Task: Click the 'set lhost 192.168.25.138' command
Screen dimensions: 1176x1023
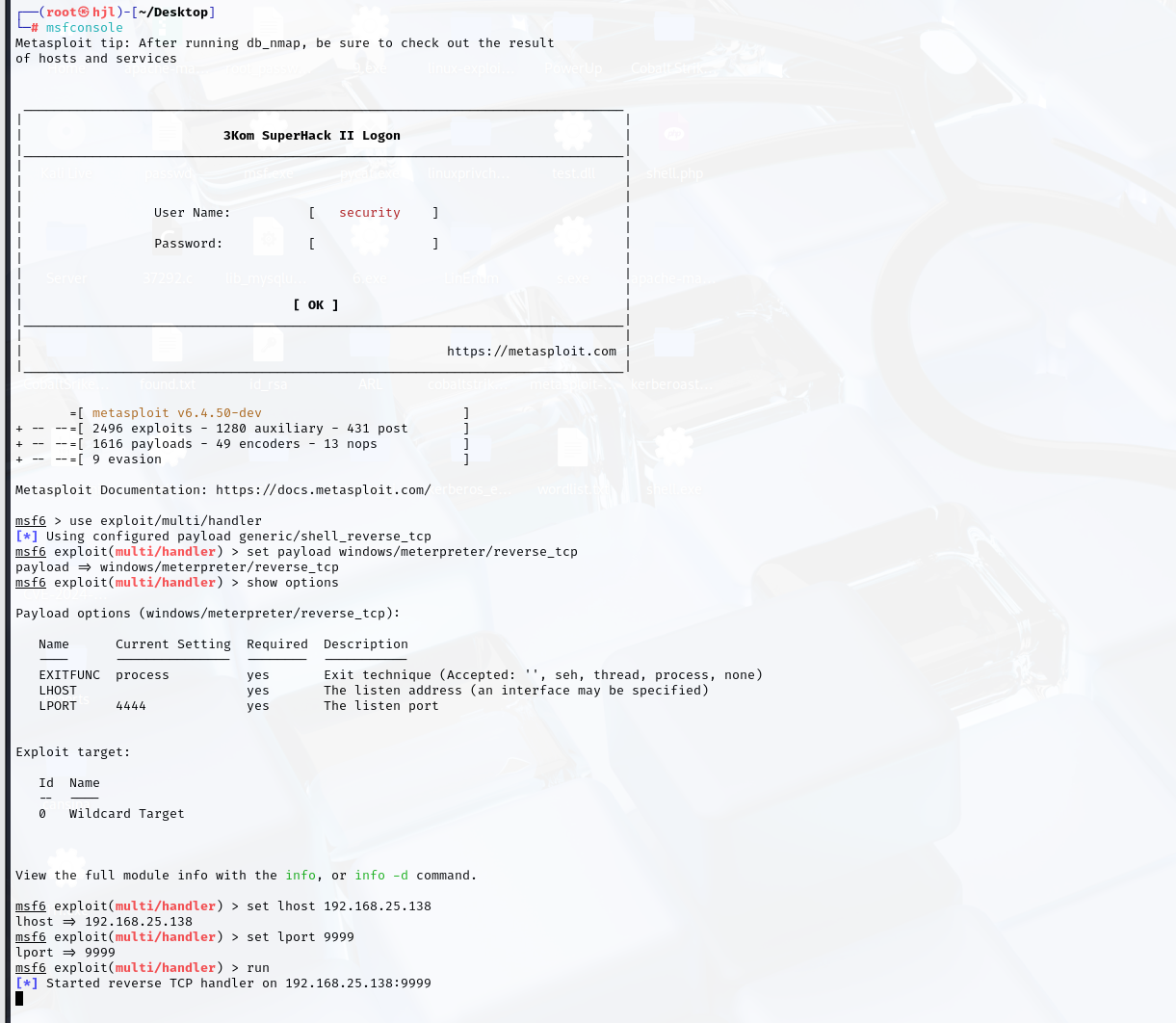Action: click(x=339, y=906)
